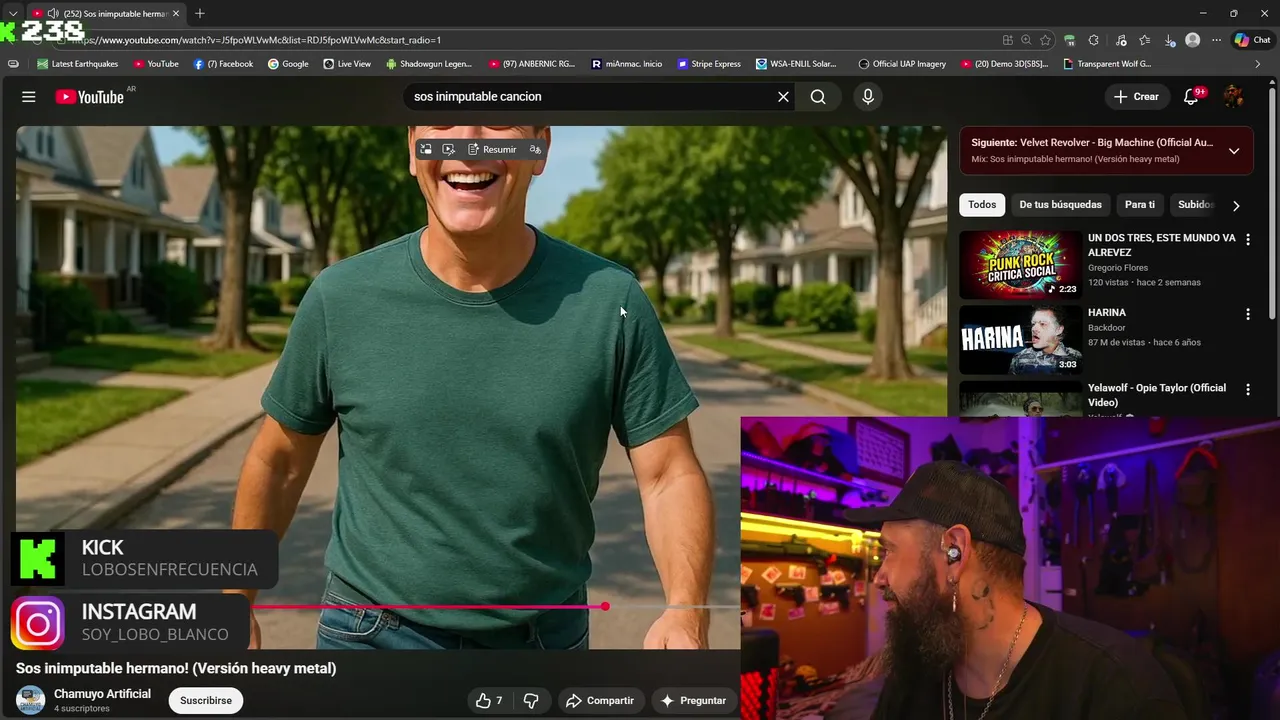Go to the YouTube home logo
Screen dimensions: 1280x720
pos(89,97)
